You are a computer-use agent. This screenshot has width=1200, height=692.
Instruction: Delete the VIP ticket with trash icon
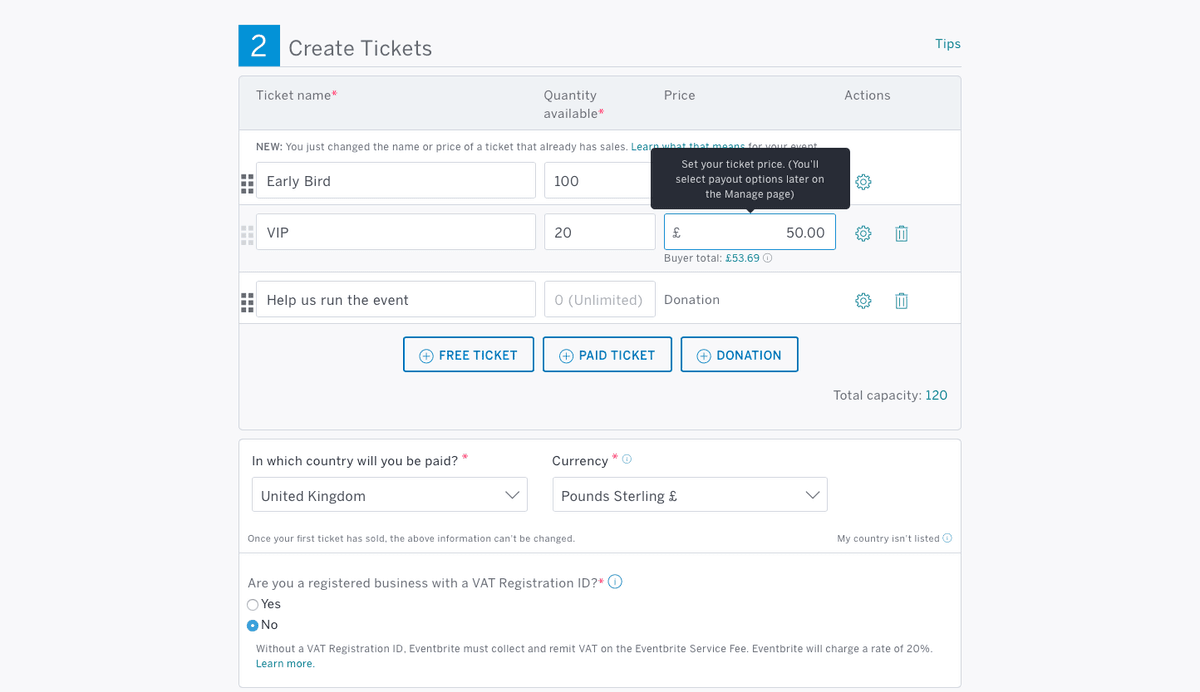tap(901, 233)
